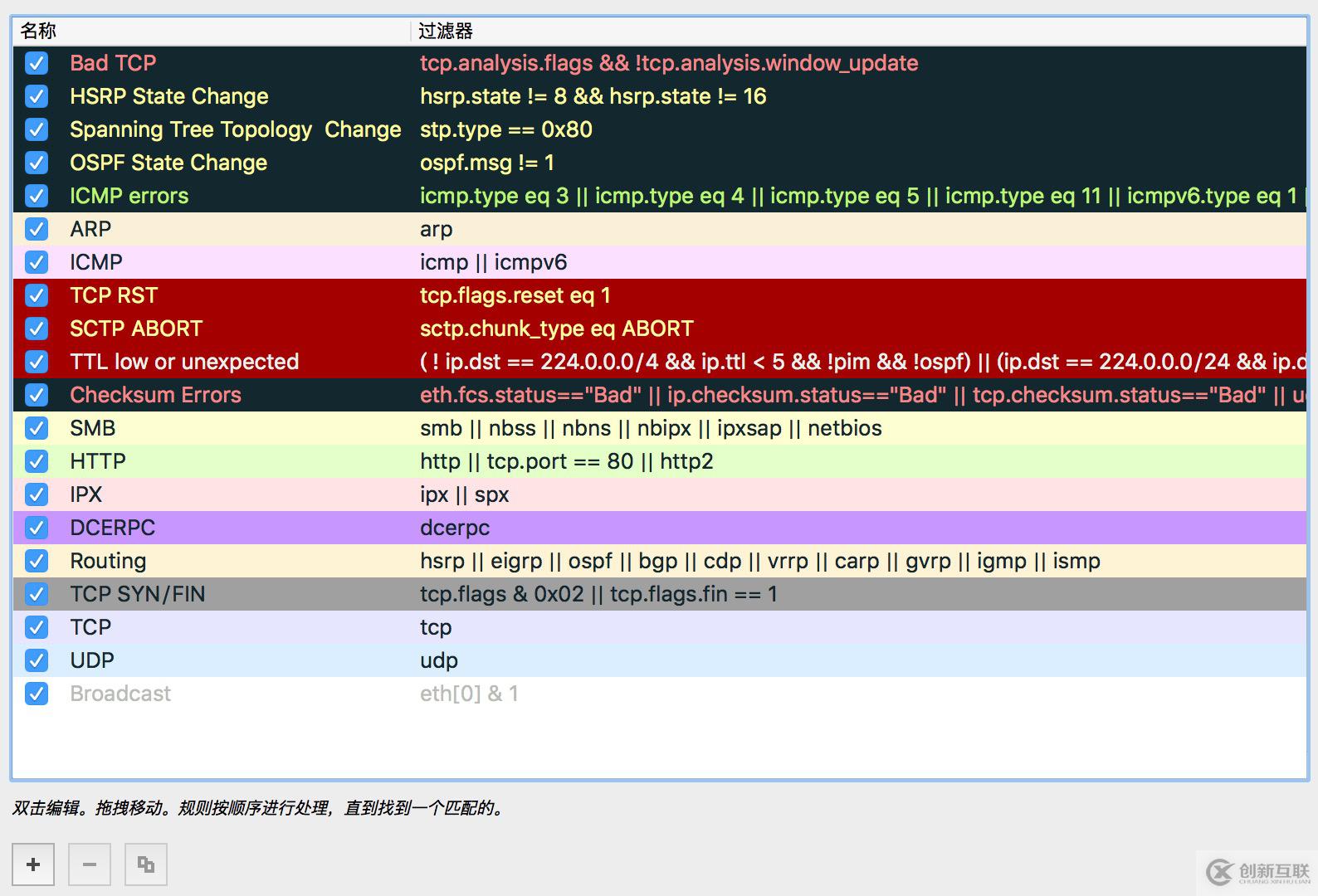Uncheck the TCP SYN/FIN rule
This screenshot has width=1318, height=896.
click(37, 594)
